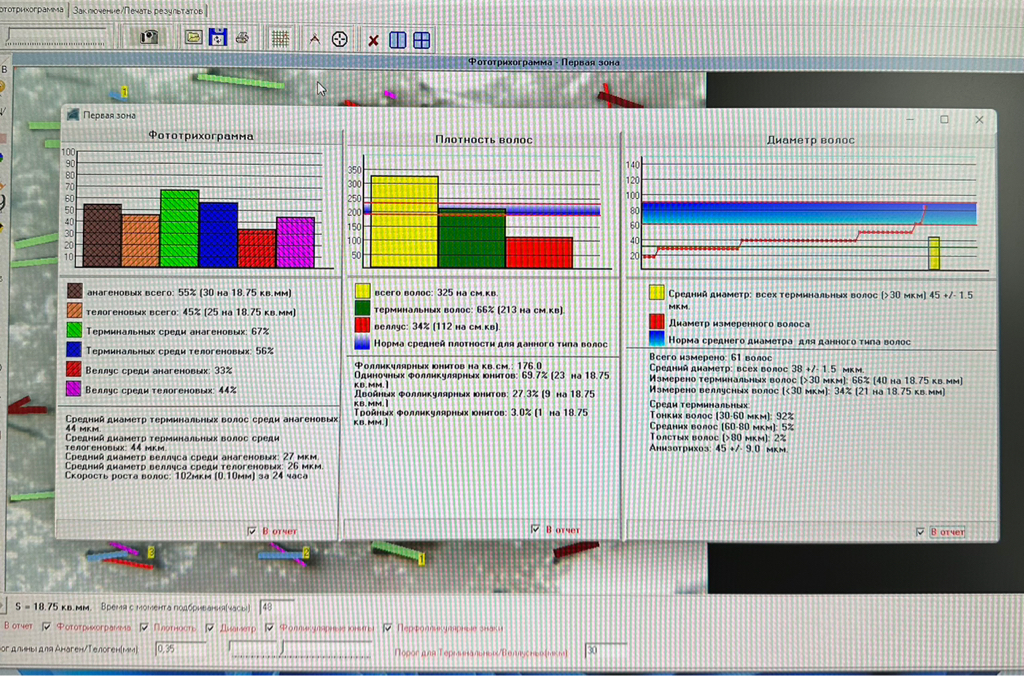Viewport: 1024px width, 676px height.
Task: Click the blue 'Норма среднего диаметра' swatch
Action: [x=657, y=338]
